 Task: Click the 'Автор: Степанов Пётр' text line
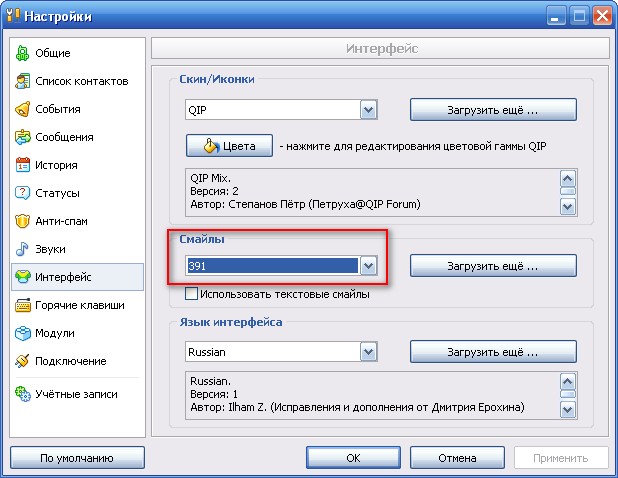click(x=305, y=204)
